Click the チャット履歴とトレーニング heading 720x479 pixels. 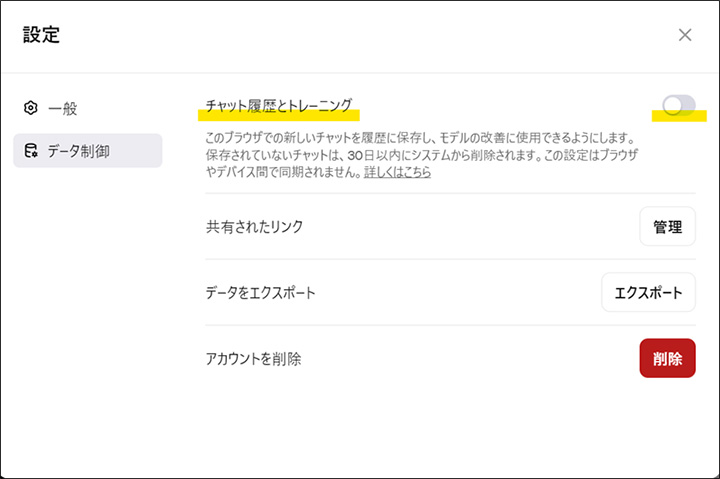tap(279, 105)
